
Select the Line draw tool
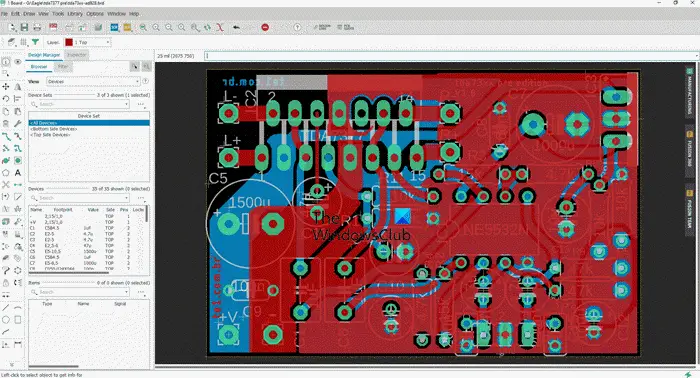pos(6,307)
